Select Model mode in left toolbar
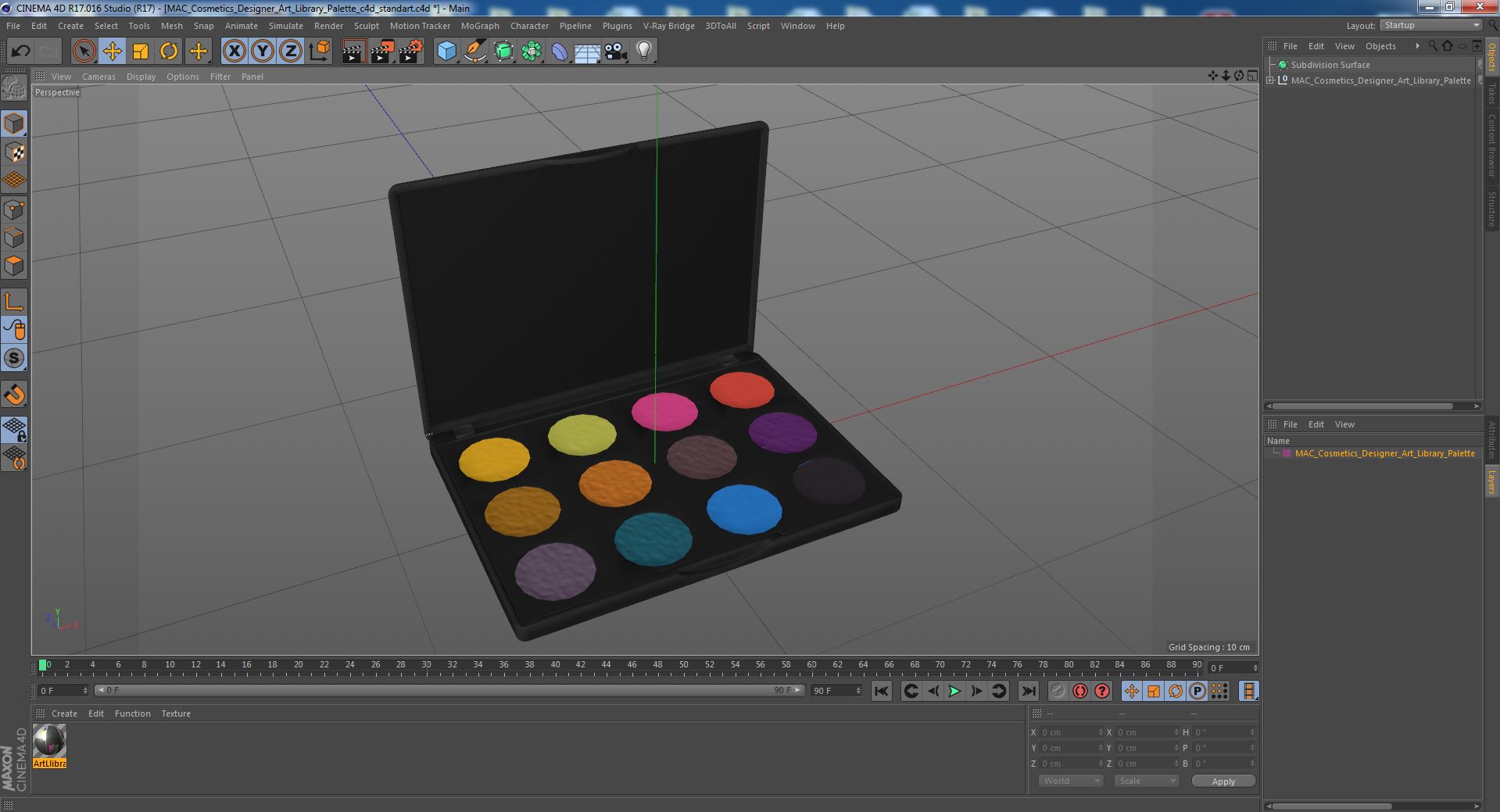 (14, 123)
